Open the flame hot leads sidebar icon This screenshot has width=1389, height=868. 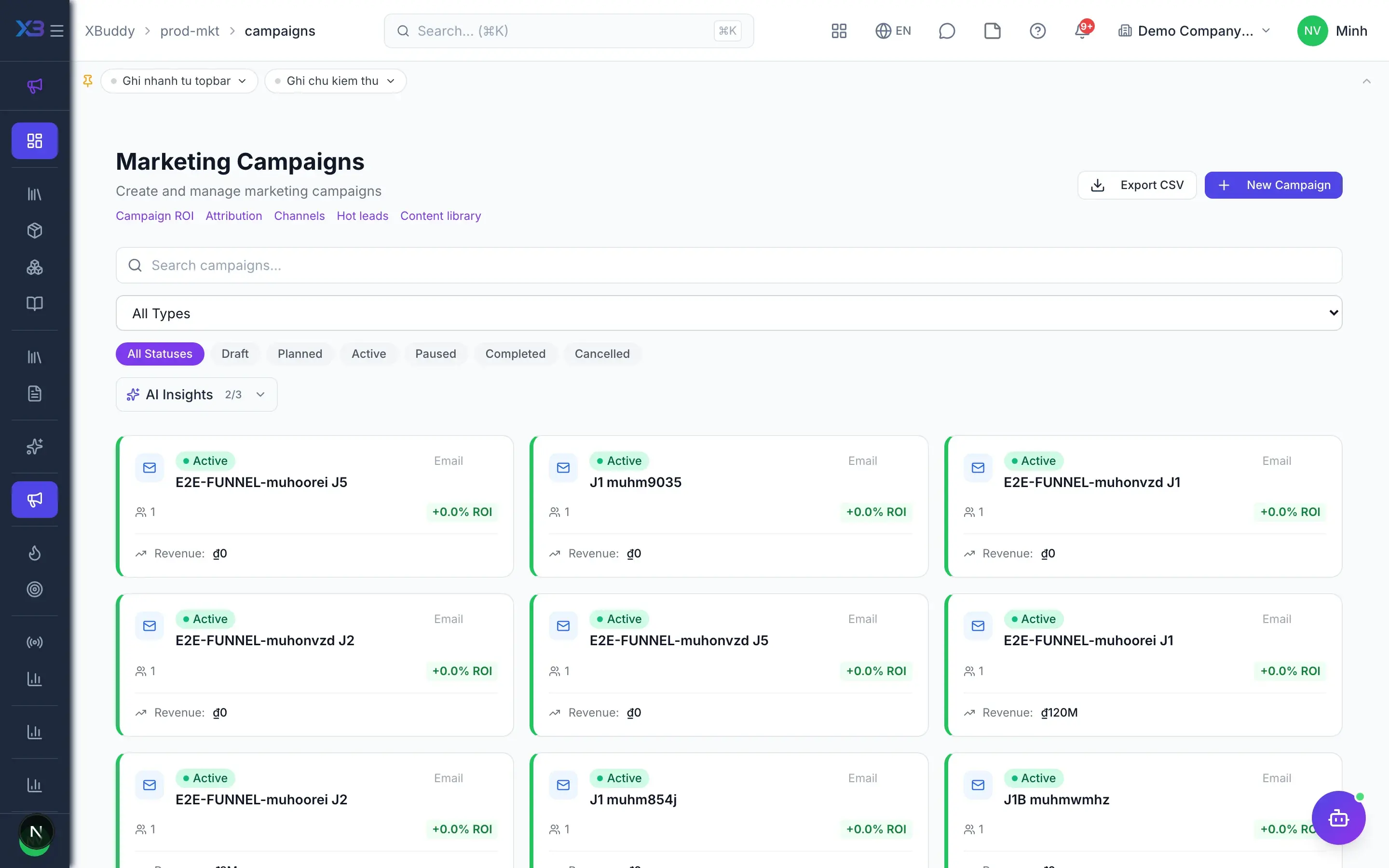click(x=34, y=553)
